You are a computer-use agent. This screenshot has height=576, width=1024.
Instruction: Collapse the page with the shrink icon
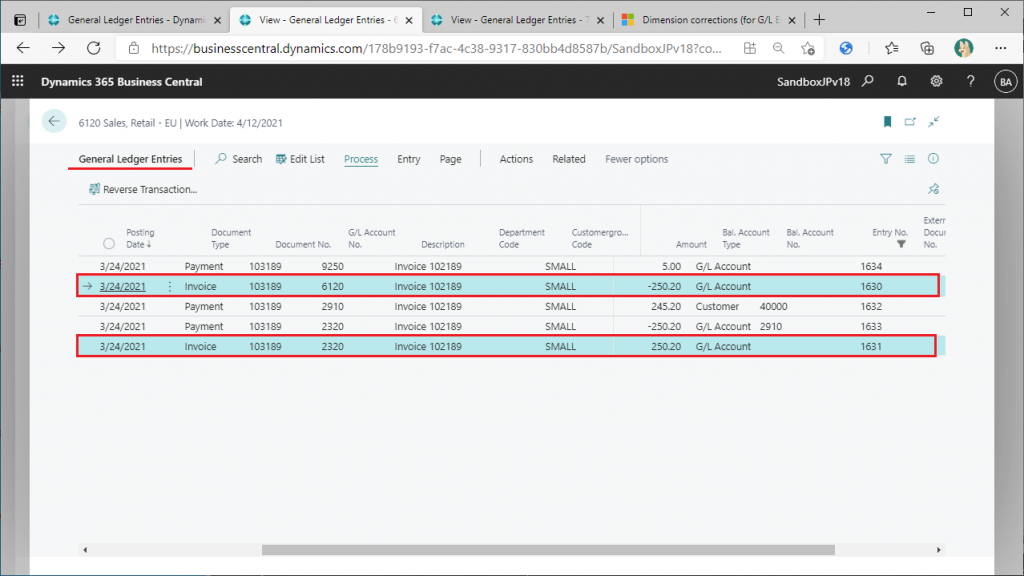(934, 121)
